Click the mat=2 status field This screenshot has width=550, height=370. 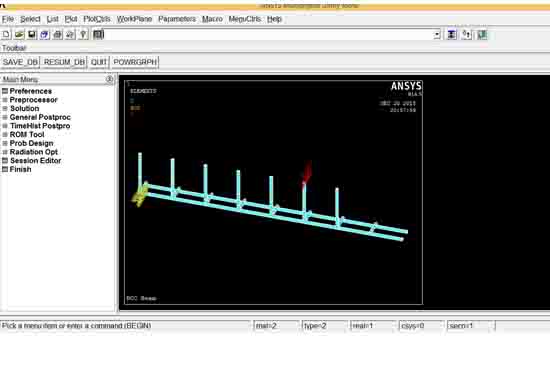tap(276, 326)
